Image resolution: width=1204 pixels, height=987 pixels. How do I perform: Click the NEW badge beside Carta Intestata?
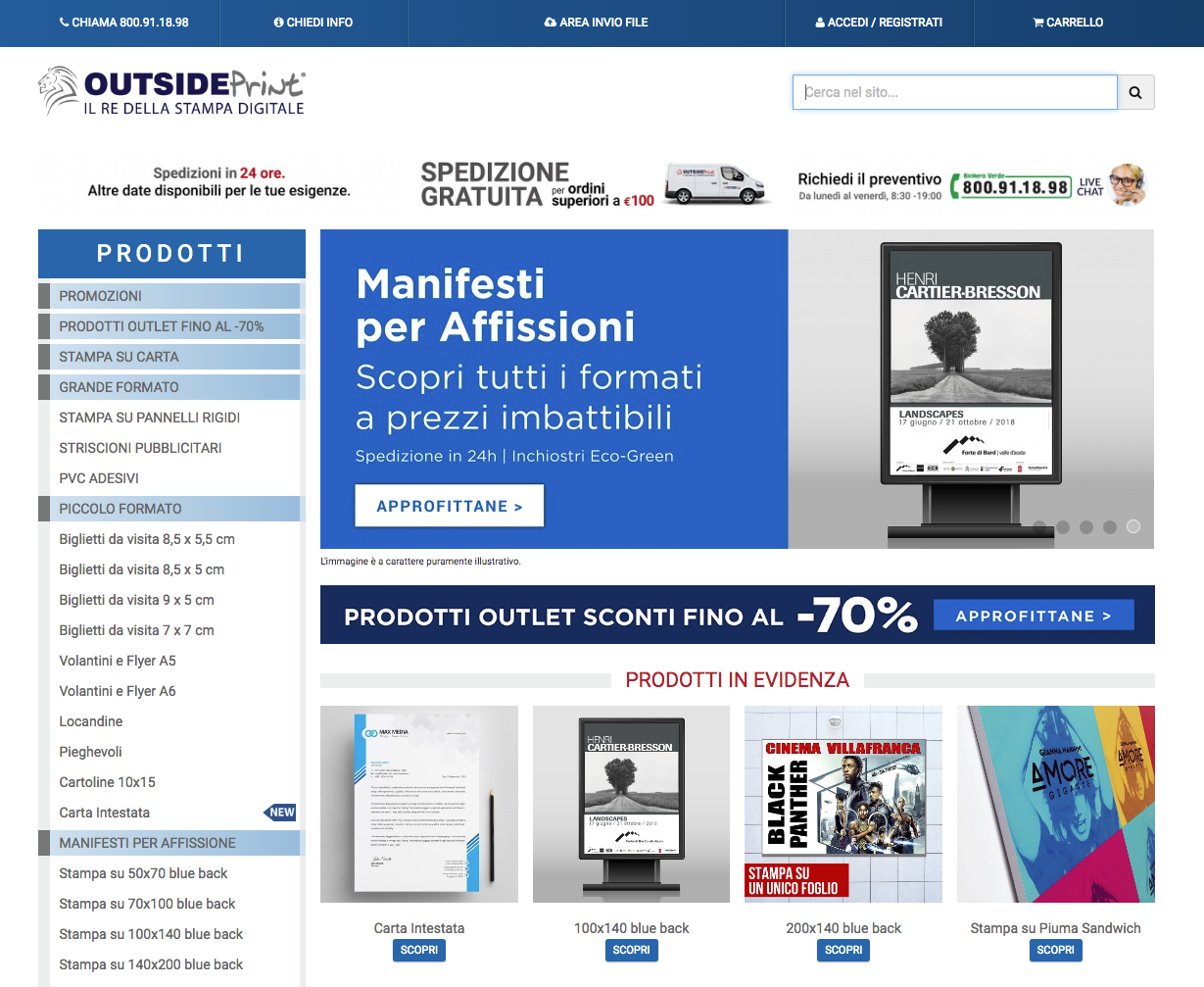280,812
